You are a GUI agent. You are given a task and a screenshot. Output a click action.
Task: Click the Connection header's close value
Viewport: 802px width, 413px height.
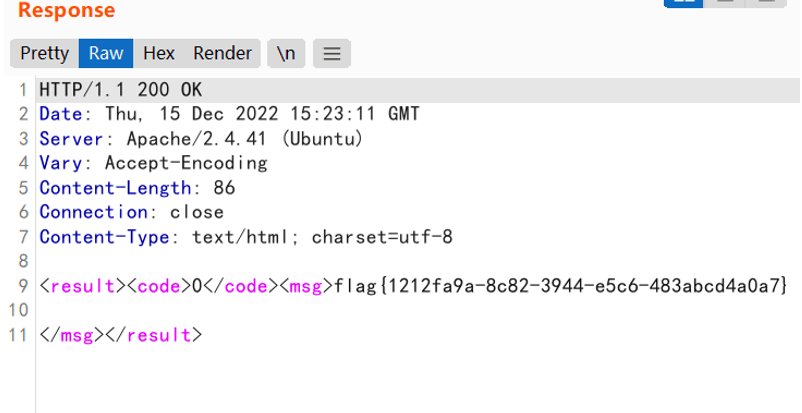click(197, 212)
